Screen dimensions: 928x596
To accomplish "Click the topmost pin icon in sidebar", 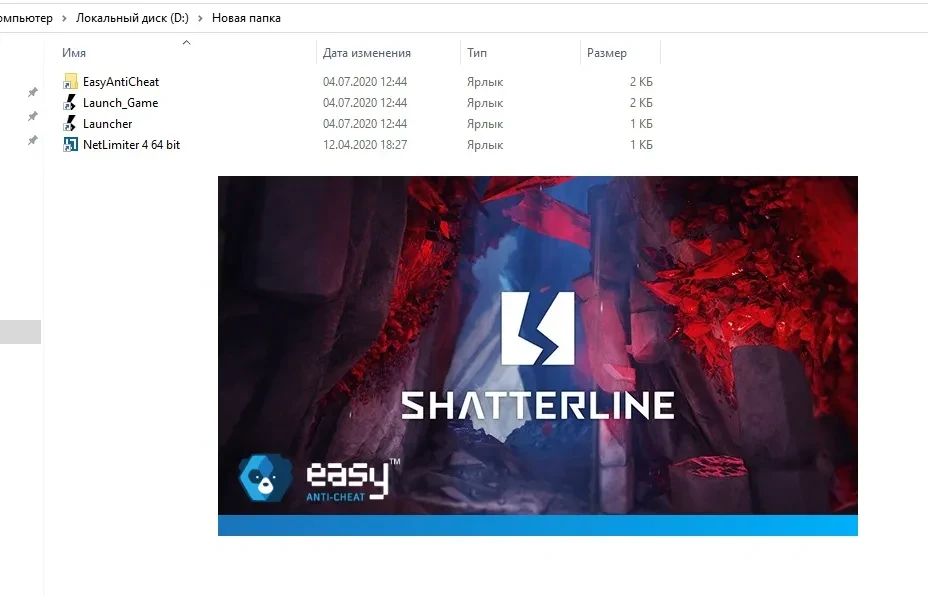I will point(32,92).
